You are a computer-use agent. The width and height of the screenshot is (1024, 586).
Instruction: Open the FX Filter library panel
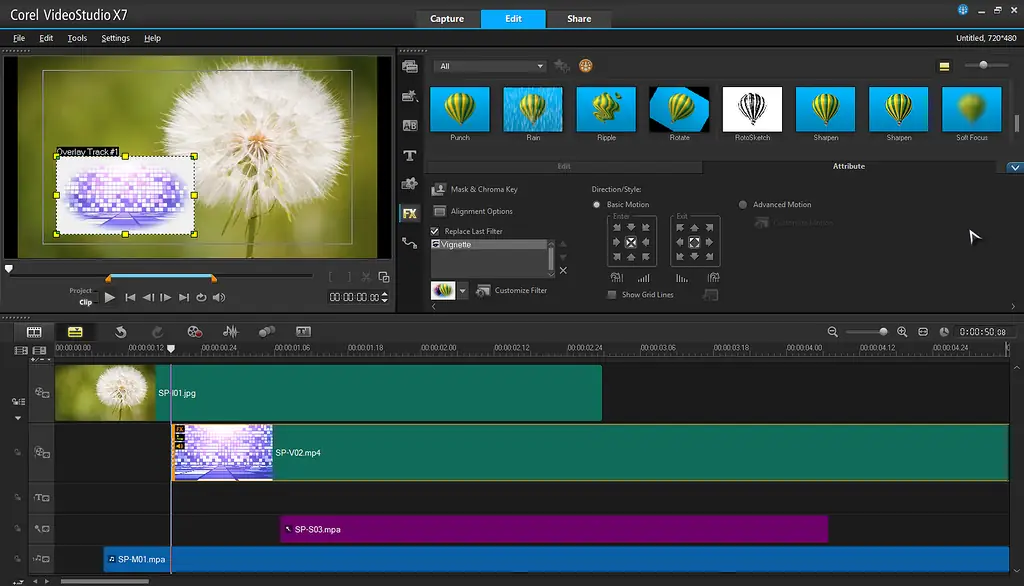pos(409,213)
